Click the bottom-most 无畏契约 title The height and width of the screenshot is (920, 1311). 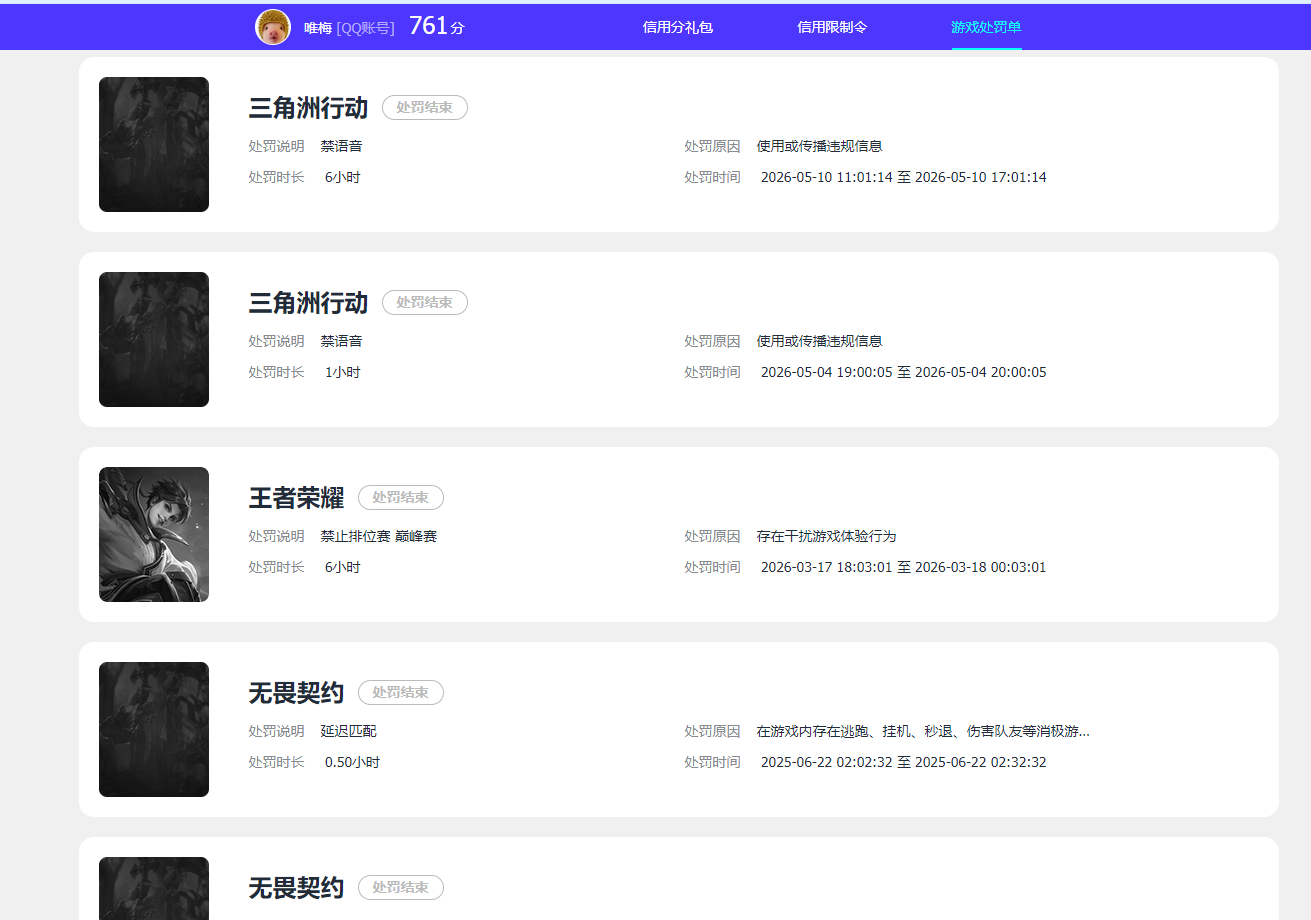[x=296, y=888]
